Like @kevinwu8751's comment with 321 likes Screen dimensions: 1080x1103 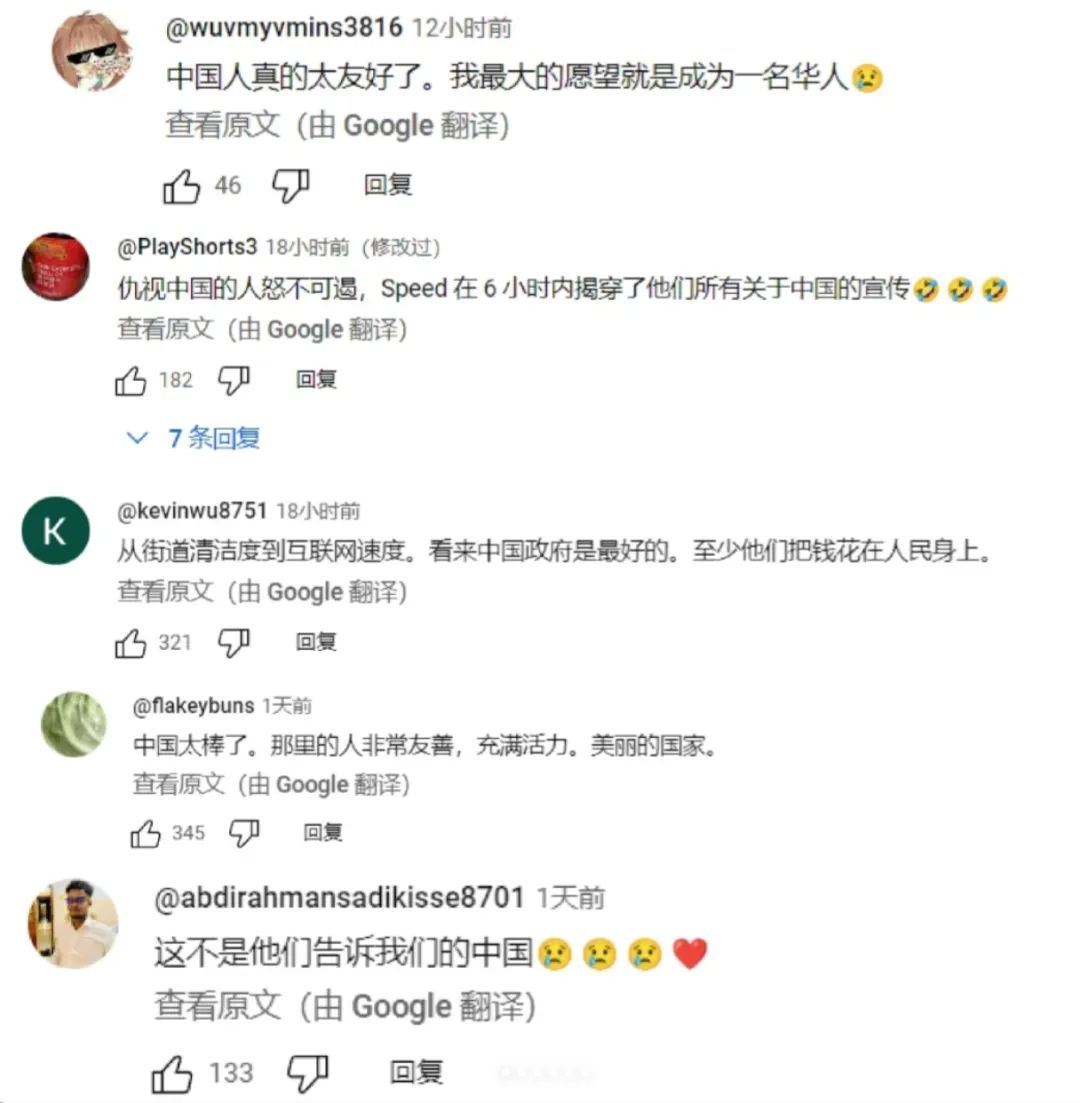point(131,643)
